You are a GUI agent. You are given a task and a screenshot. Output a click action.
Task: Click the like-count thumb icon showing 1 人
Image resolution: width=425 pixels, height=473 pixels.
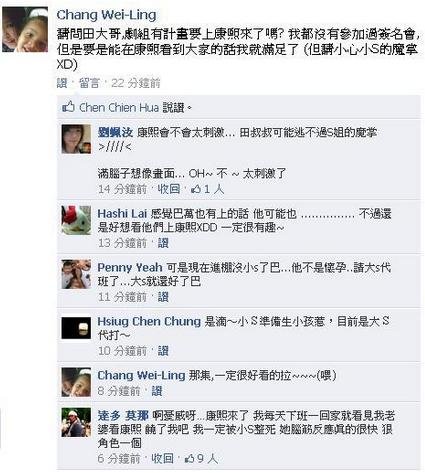coord(196,190)
